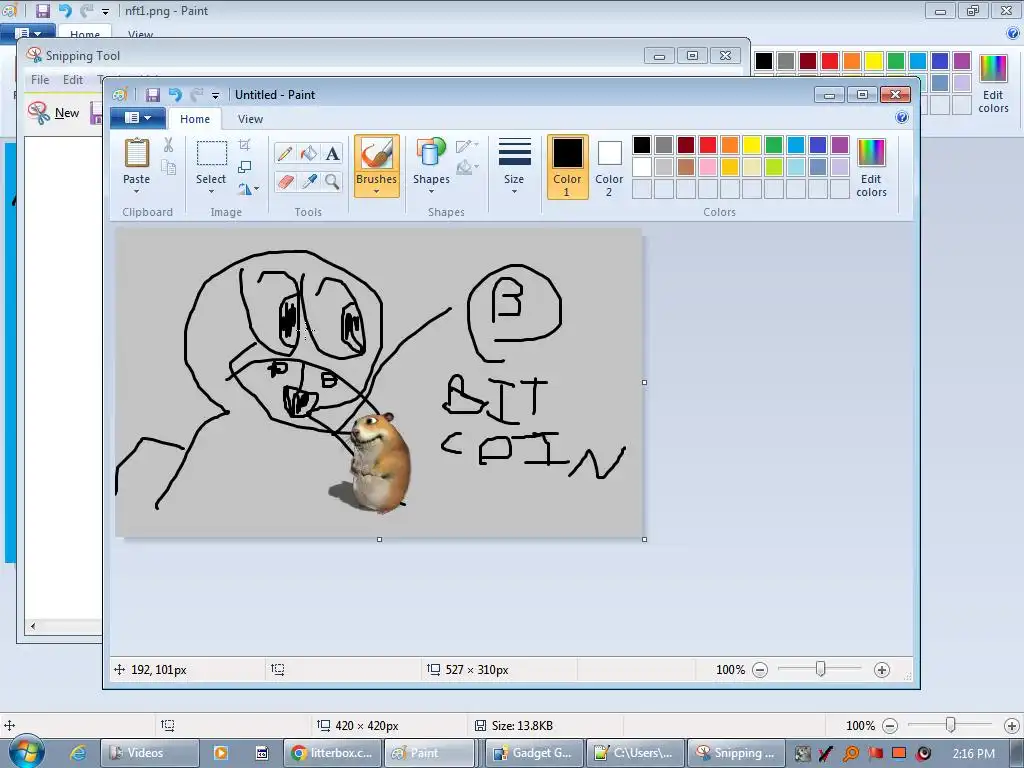Click the media player taskbar icon

point(220,753)
